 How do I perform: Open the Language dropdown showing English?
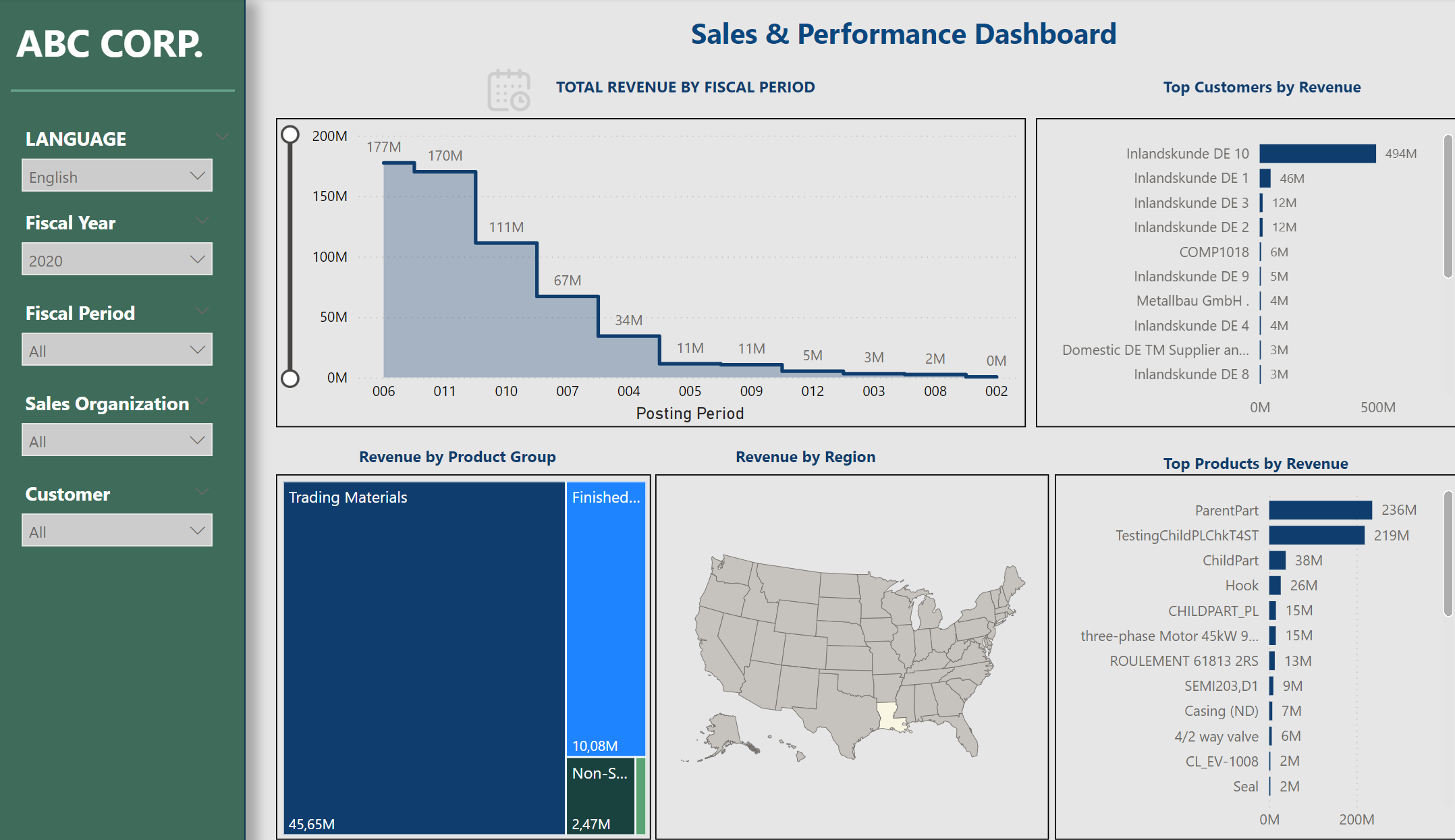117,175
